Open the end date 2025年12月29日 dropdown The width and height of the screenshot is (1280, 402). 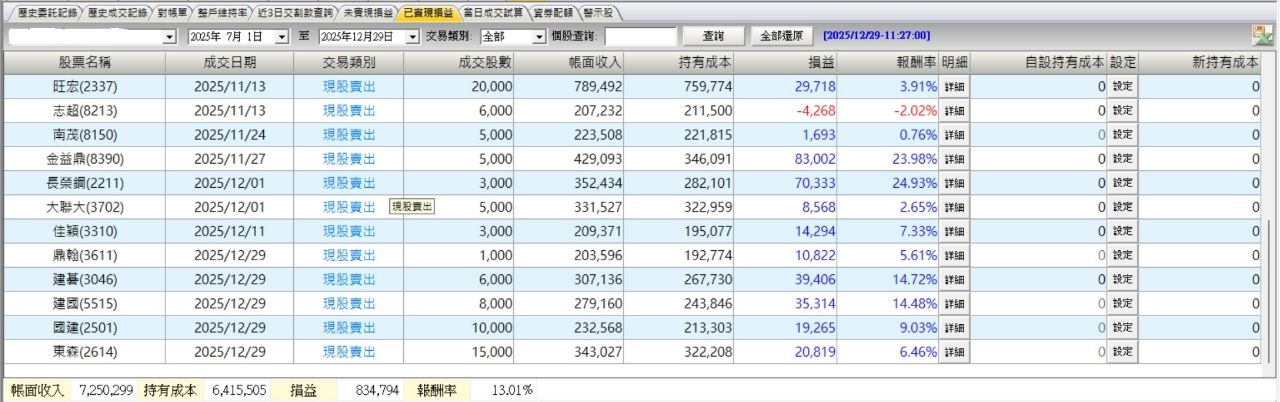(x=413, y=37)
